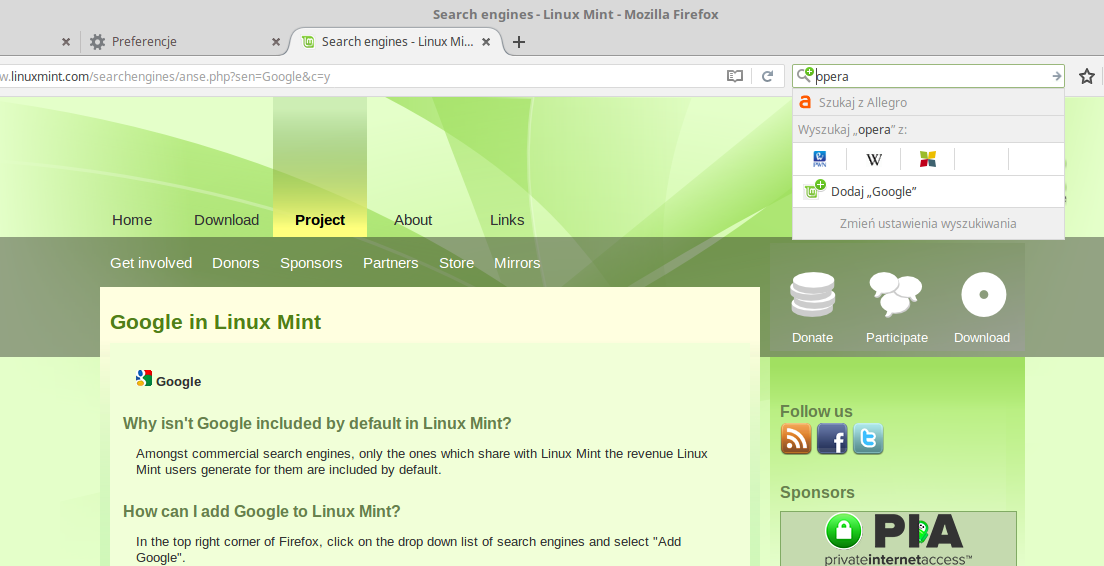Open Zmień ustawienia wyszukiwania
The image size is (1104, 566).
pos(928,224)
